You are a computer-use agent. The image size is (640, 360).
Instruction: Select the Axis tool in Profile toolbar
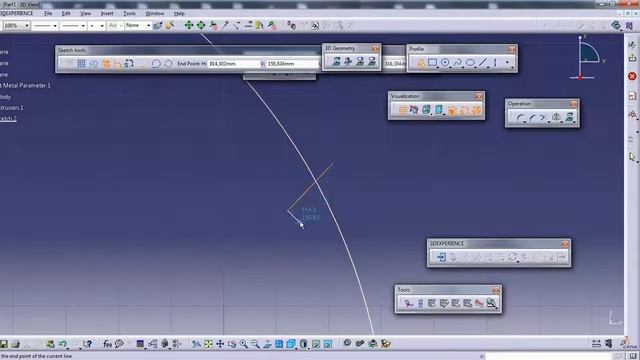pyautogui.click(x=495, y=62)
